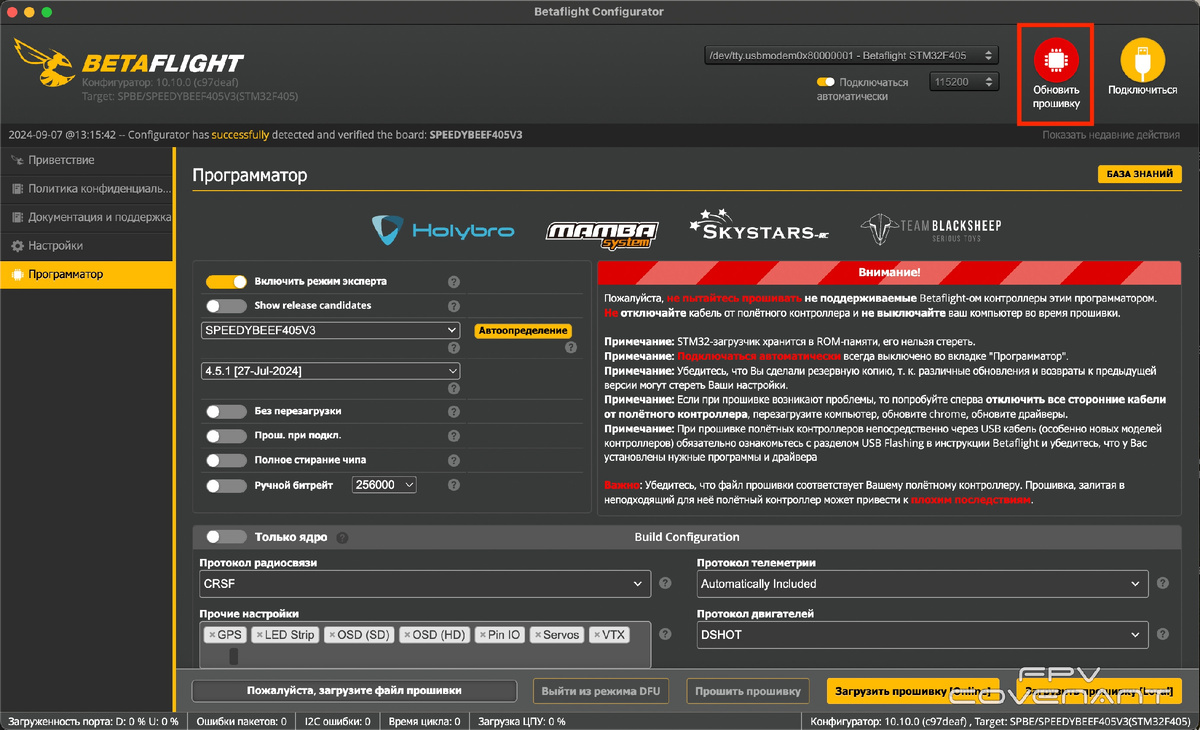Open the Automatically Included telemetry dropdown
Screen dimensions: 1200x730
point(922,584)
